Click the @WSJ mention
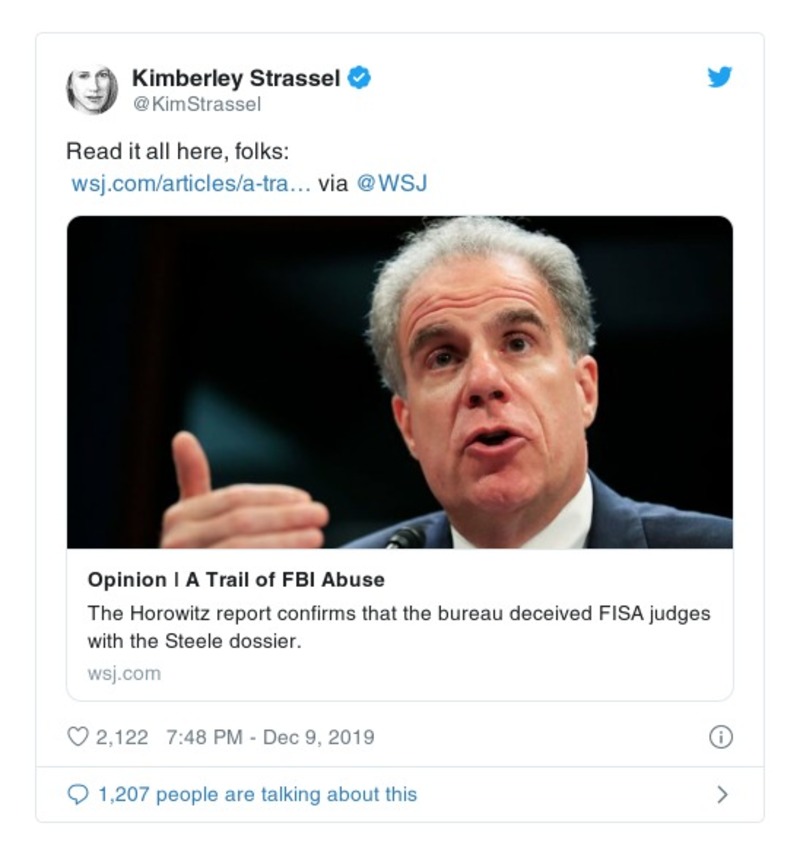 392,184
